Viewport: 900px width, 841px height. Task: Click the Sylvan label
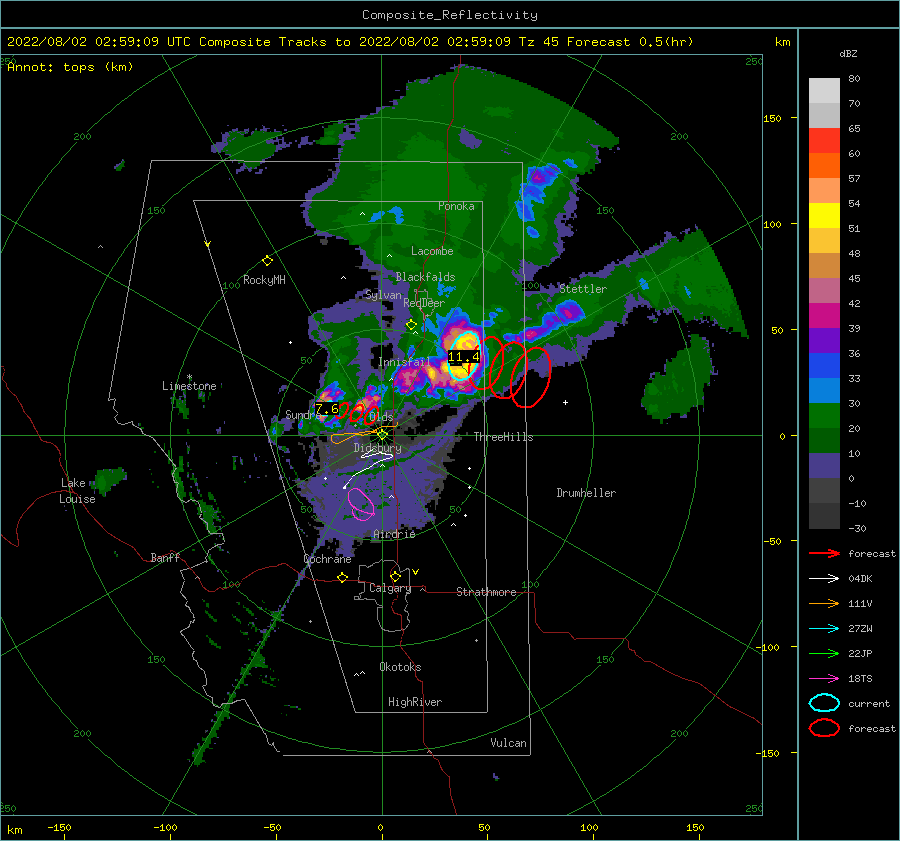383,295
